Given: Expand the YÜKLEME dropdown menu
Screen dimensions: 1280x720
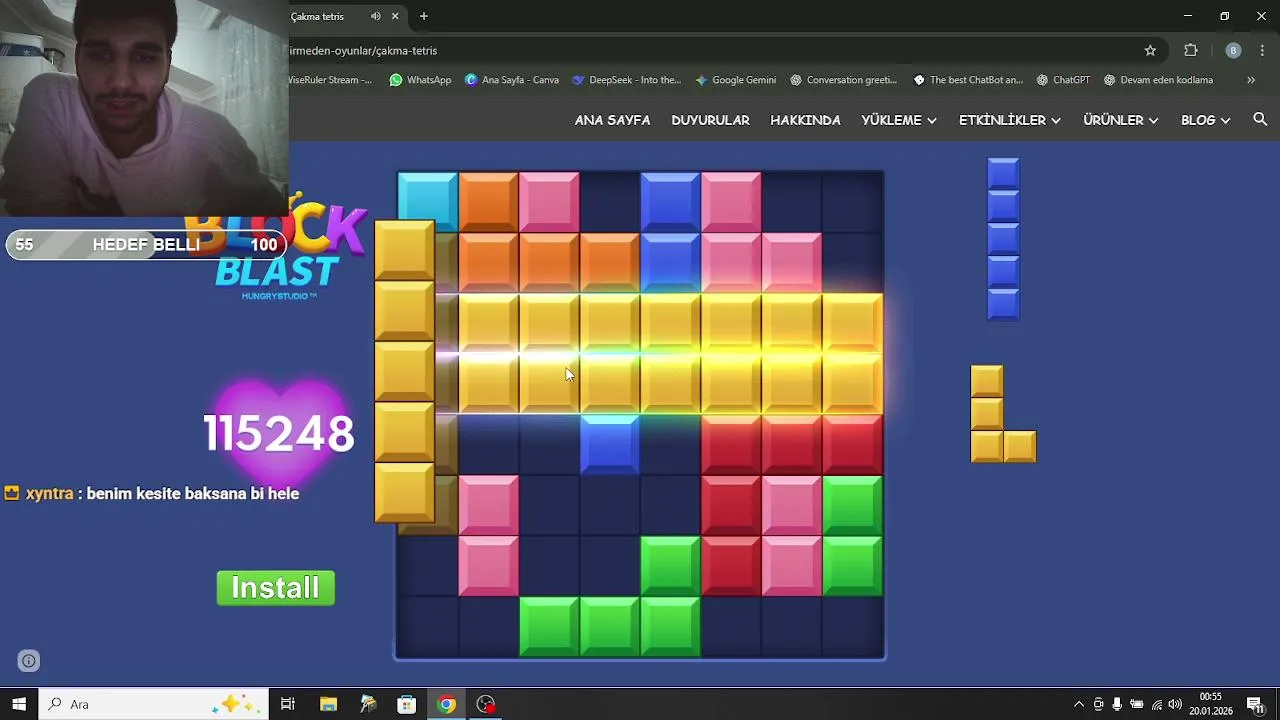Looking at the screenshot, I should (x=899, y=120).
